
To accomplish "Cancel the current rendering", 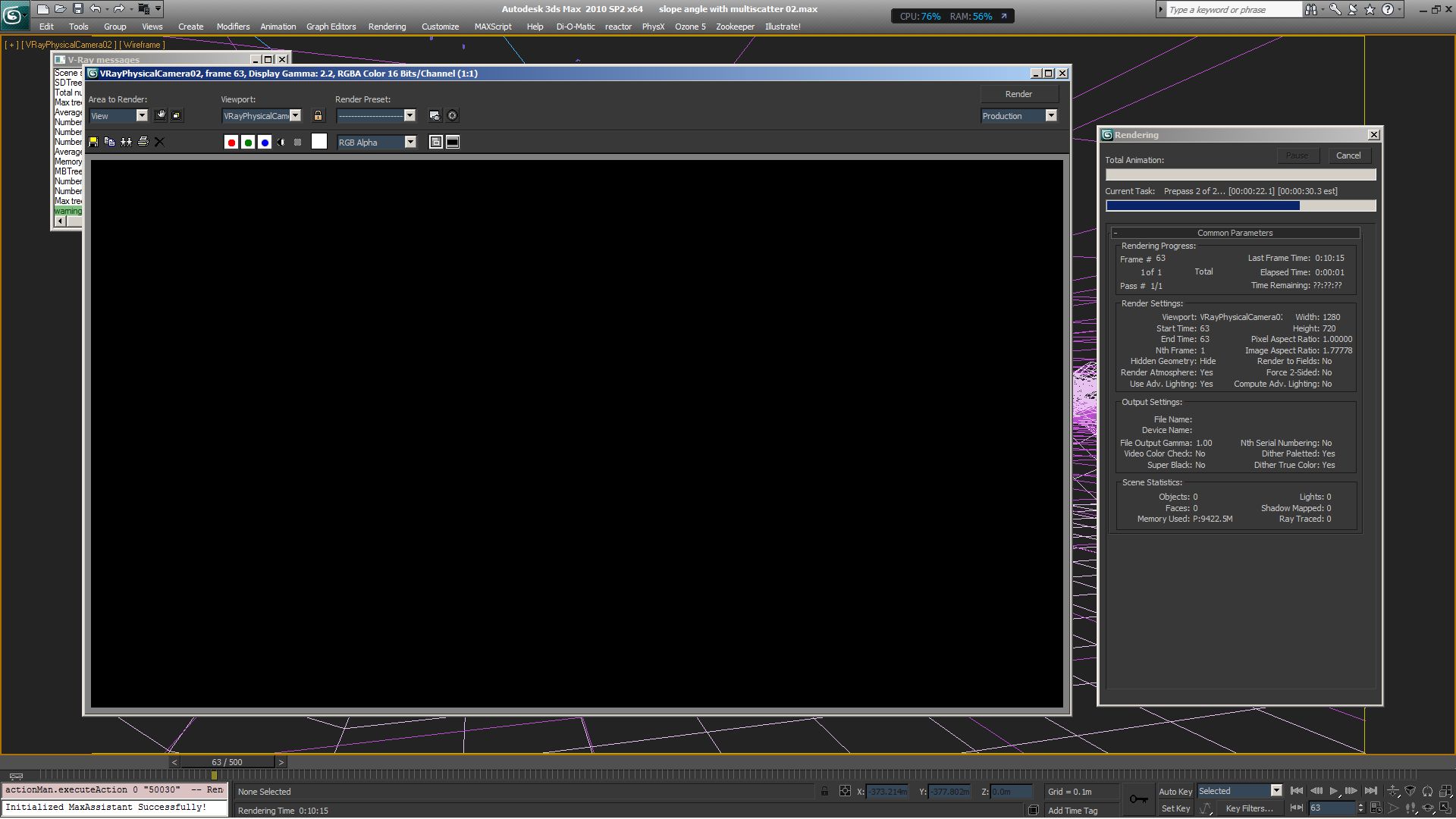I will [1348, 155].
